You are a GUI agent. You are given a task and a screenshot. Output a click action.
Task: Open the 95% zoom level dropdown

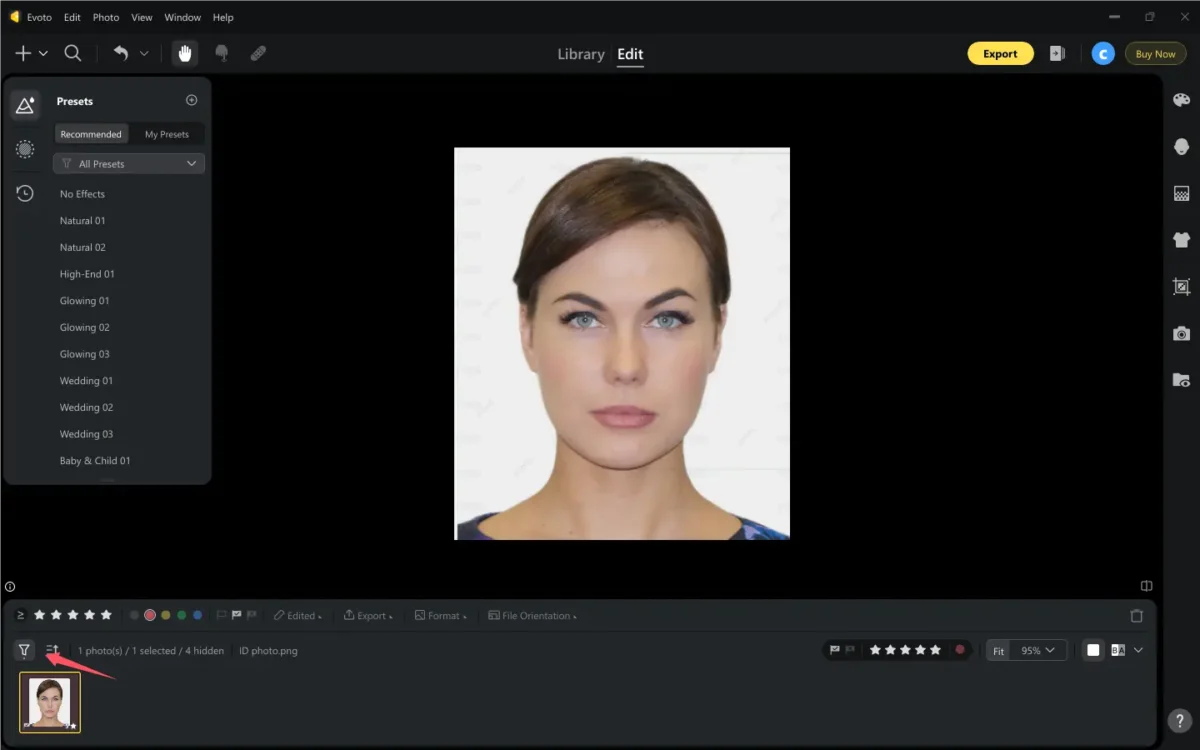point(1039,650)
